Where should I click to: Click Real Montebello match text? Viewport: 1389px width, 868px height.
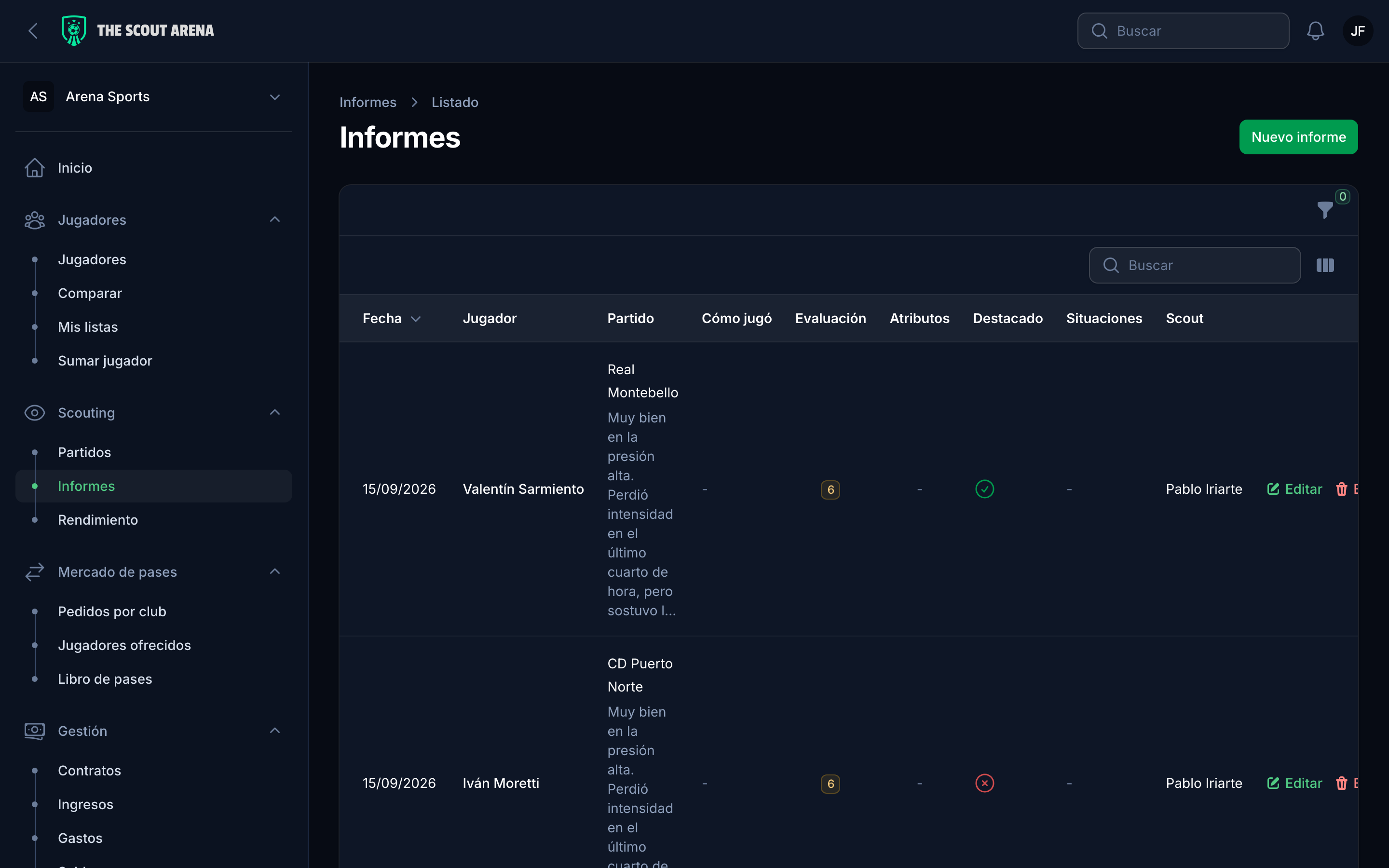tap(642, 381)
